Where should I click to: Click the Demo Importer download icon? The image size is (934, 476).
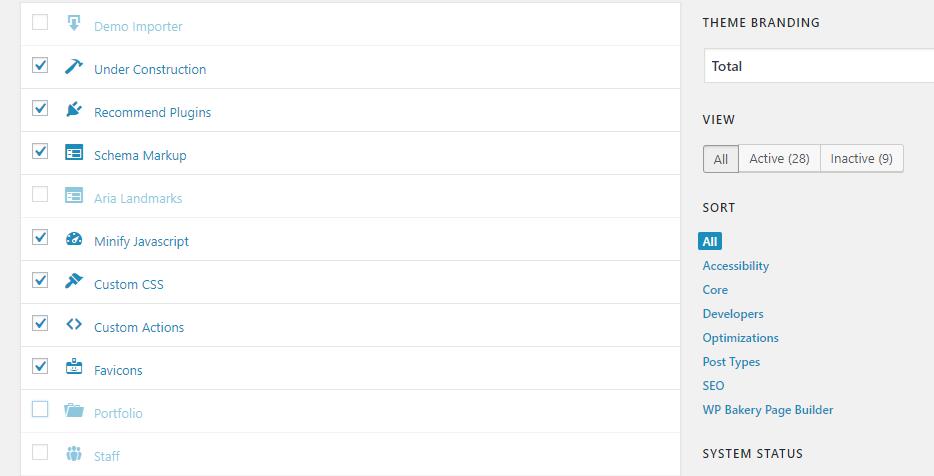(x=73, y=22)
